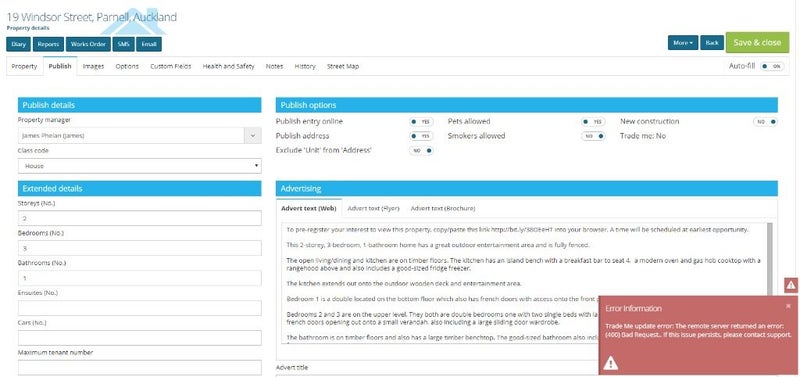View the Notes tab
The image size is (800, 377).
pyautogui.click(x=274, y=66)
